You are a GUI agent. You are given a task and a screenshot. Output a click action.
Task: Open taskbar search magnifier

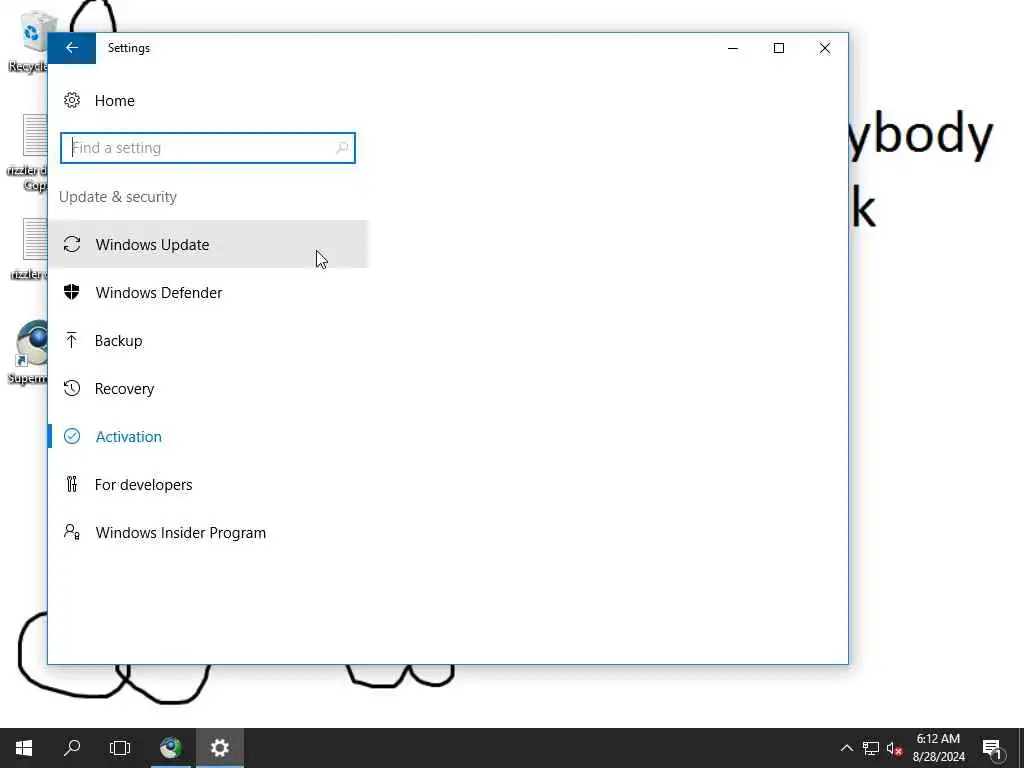pos(72,748)
